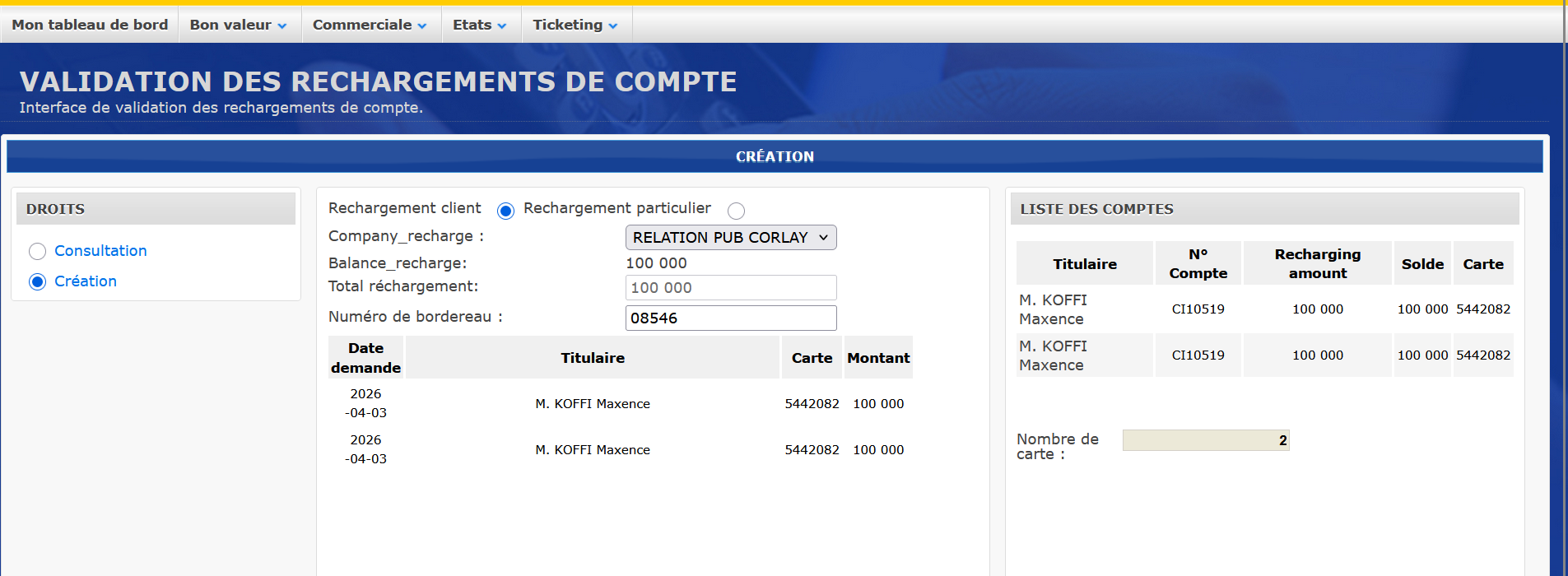Open Mon tableau de bord menu item
The image size is (1568, 576).
pos(90,25)
